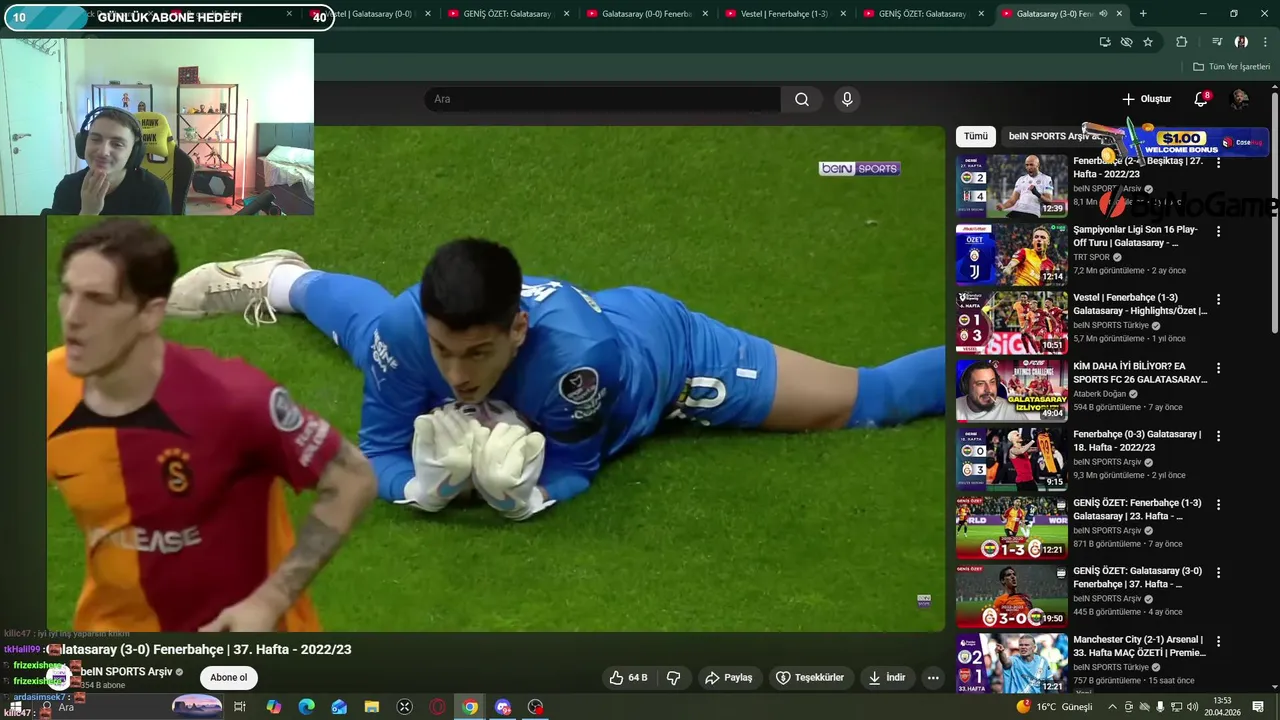Open Copilot icon on taskbar
The image size is (1280, 720).
tap(274, 707)
